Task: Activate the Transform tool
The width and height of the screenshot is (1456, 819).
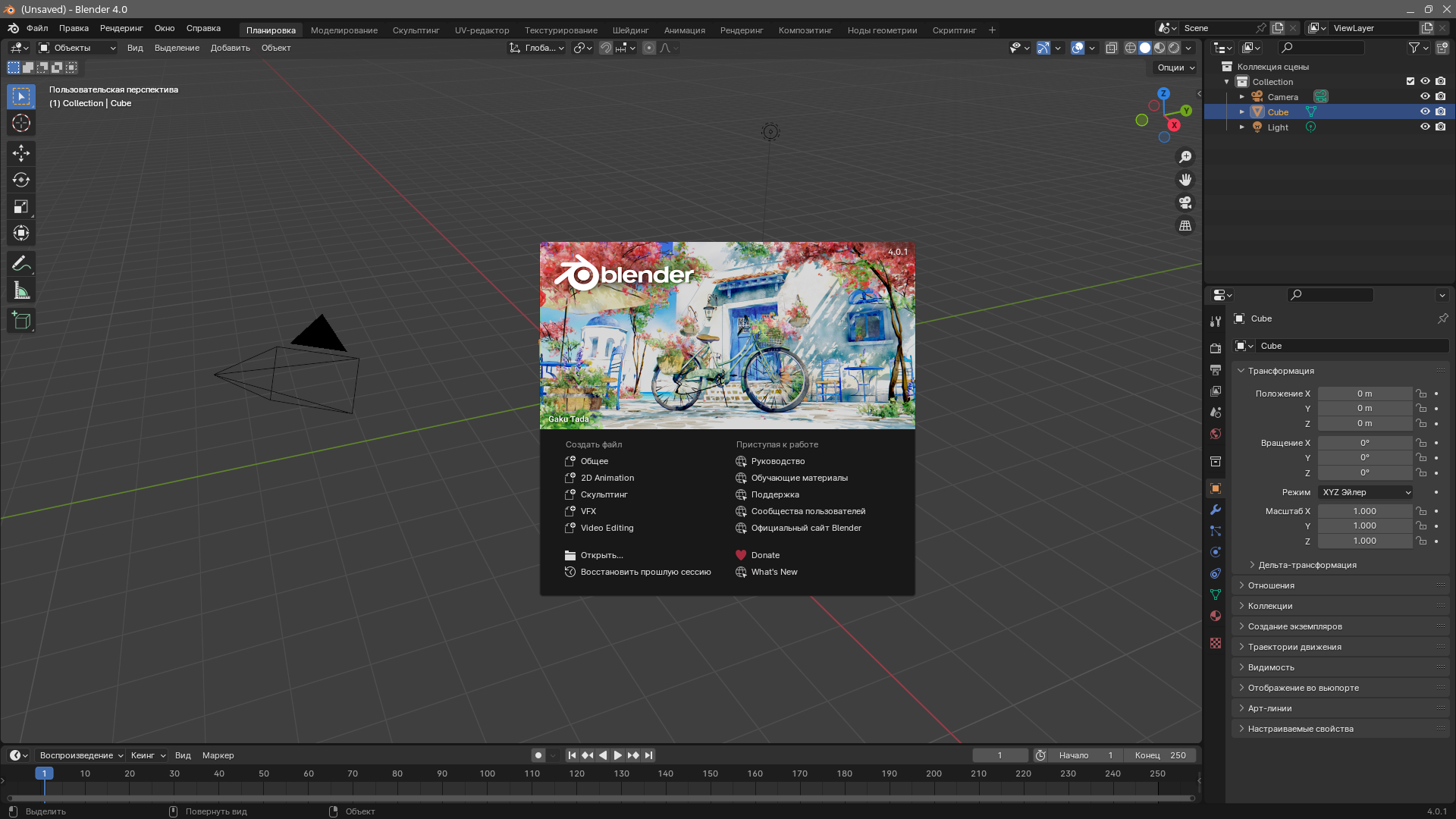Action: [x=21, y=233]
